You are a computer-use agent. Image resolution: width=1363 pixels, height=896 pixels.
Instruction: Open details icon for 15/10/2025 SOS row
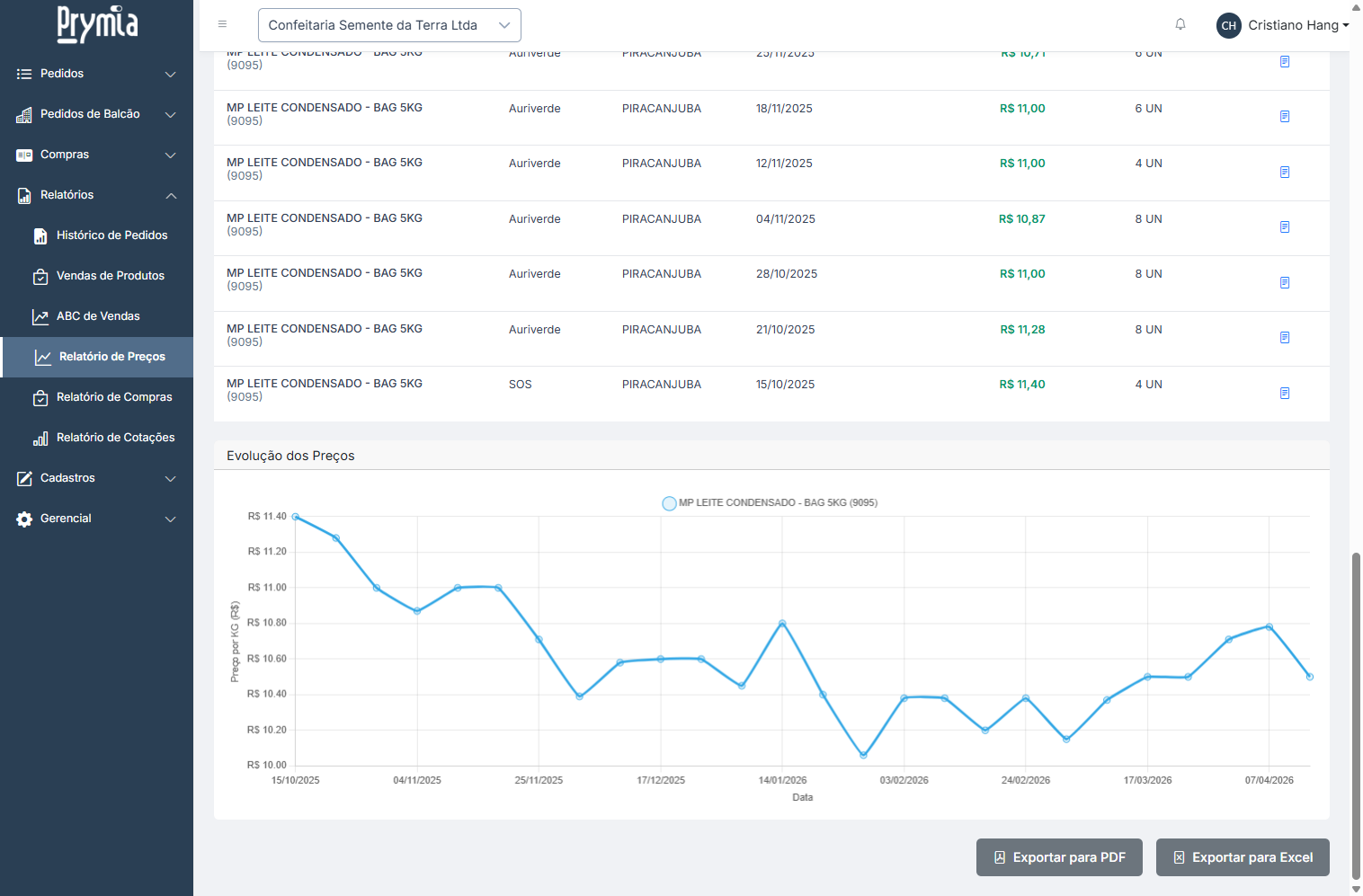click(1284, 394)
